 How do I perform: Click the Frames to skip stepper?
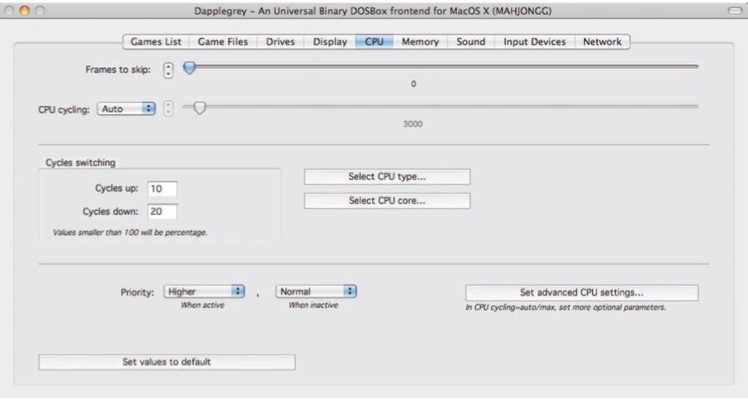point(168,70)
